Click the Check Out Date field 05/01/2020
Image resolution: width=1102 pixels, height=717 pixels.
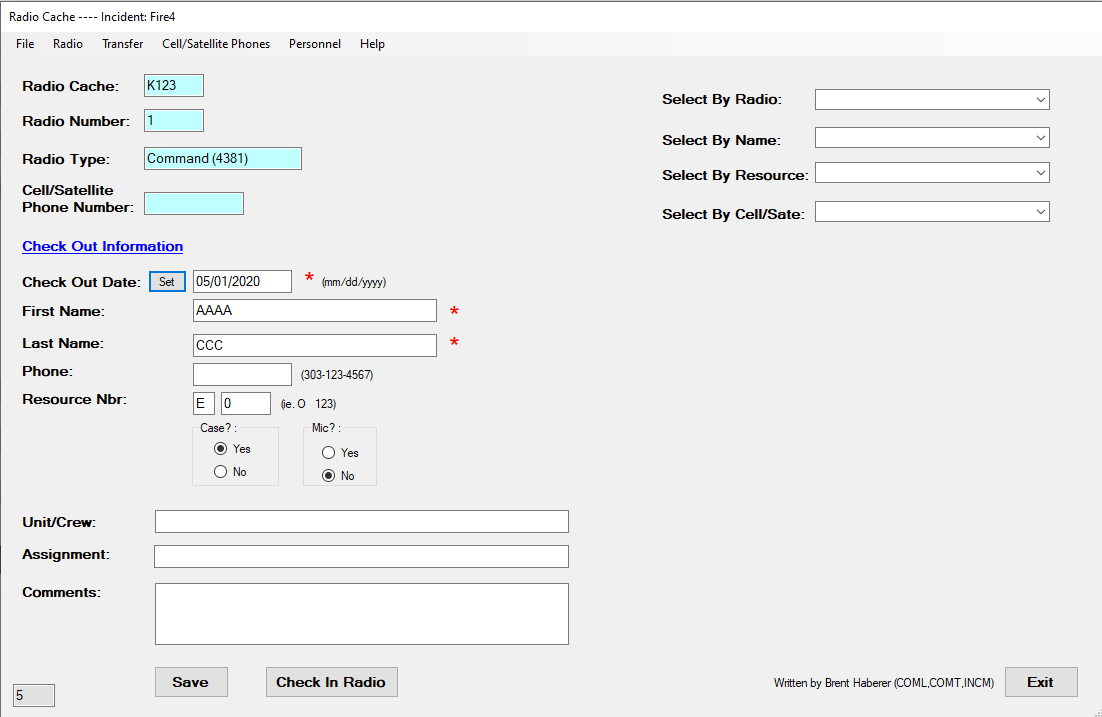tap(242, 281)
